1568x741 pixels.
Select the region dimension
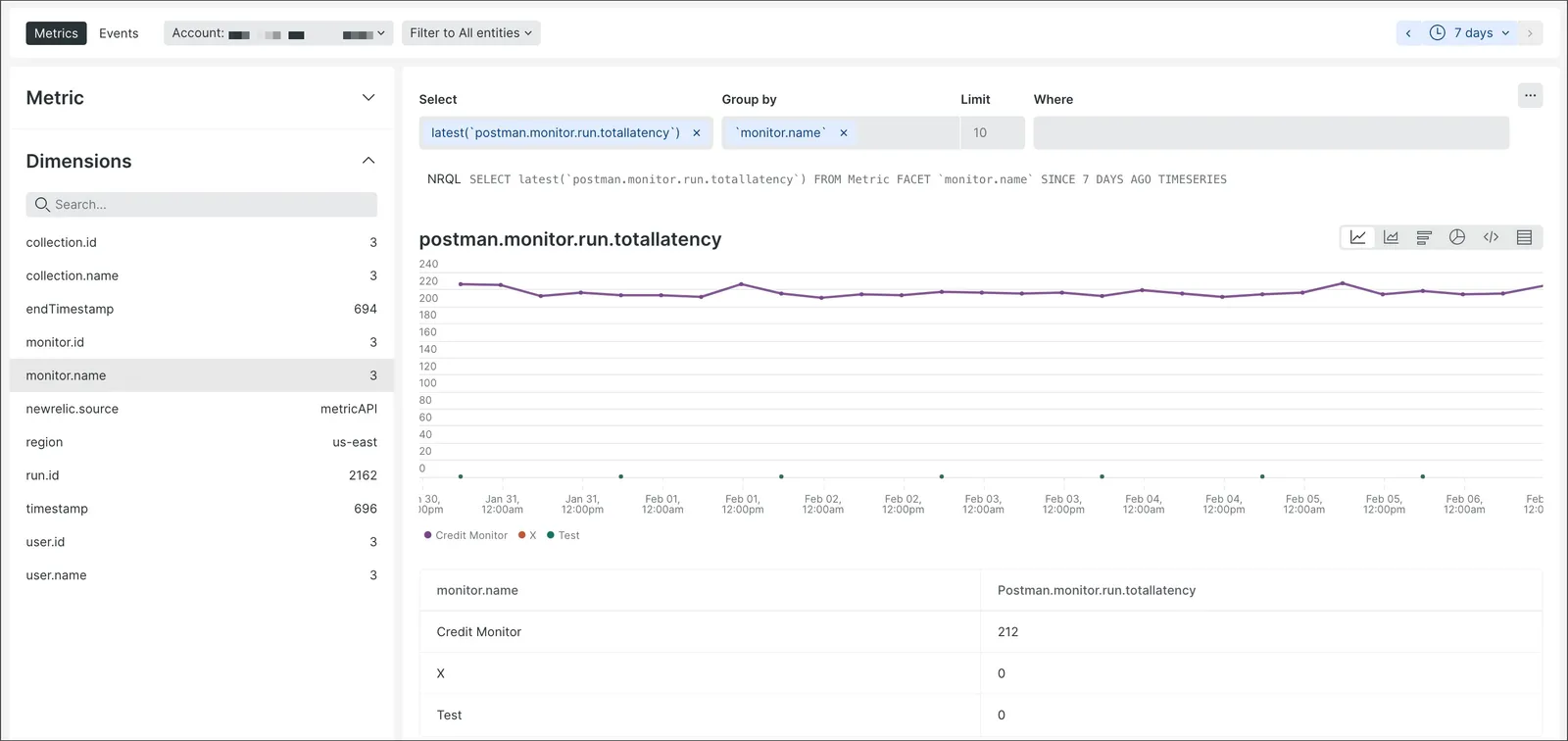[201, 442]
